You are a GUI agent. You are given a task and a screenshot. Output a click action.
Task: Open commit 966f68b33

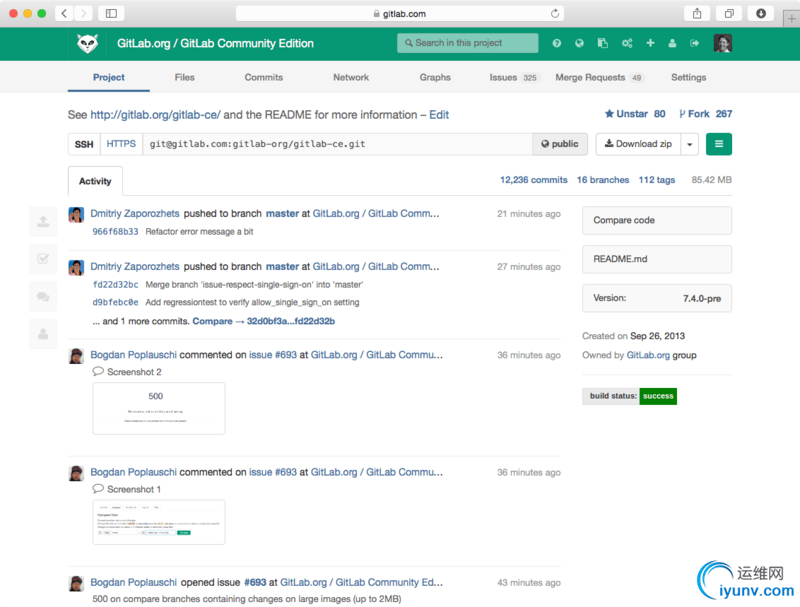(115, 232)
